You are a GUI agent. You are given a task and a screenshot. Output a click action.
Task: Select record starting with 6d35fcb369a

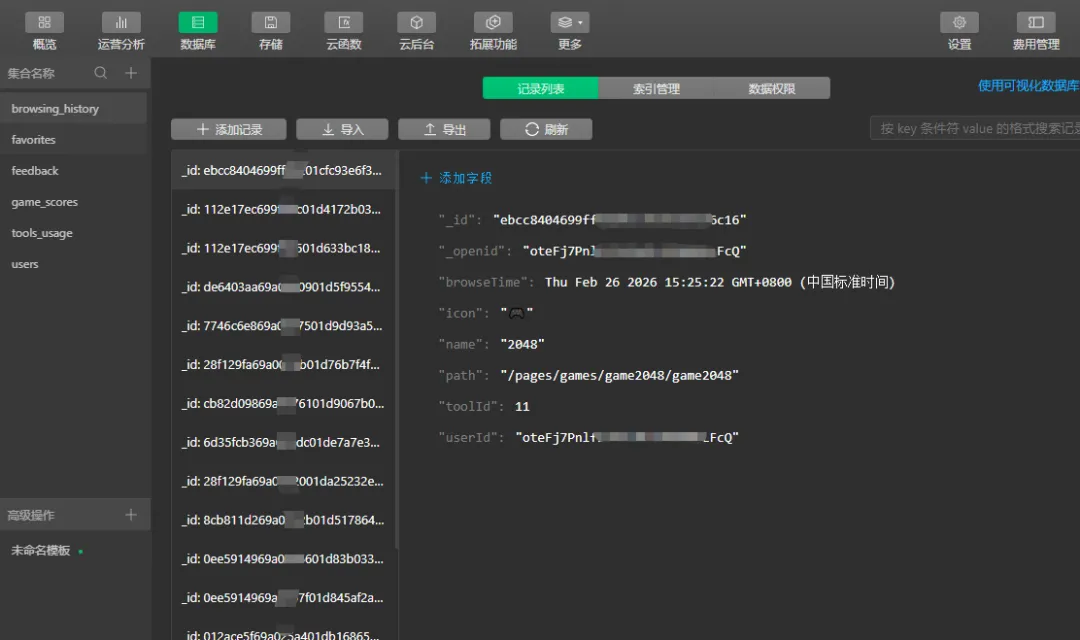coord(283,442)
